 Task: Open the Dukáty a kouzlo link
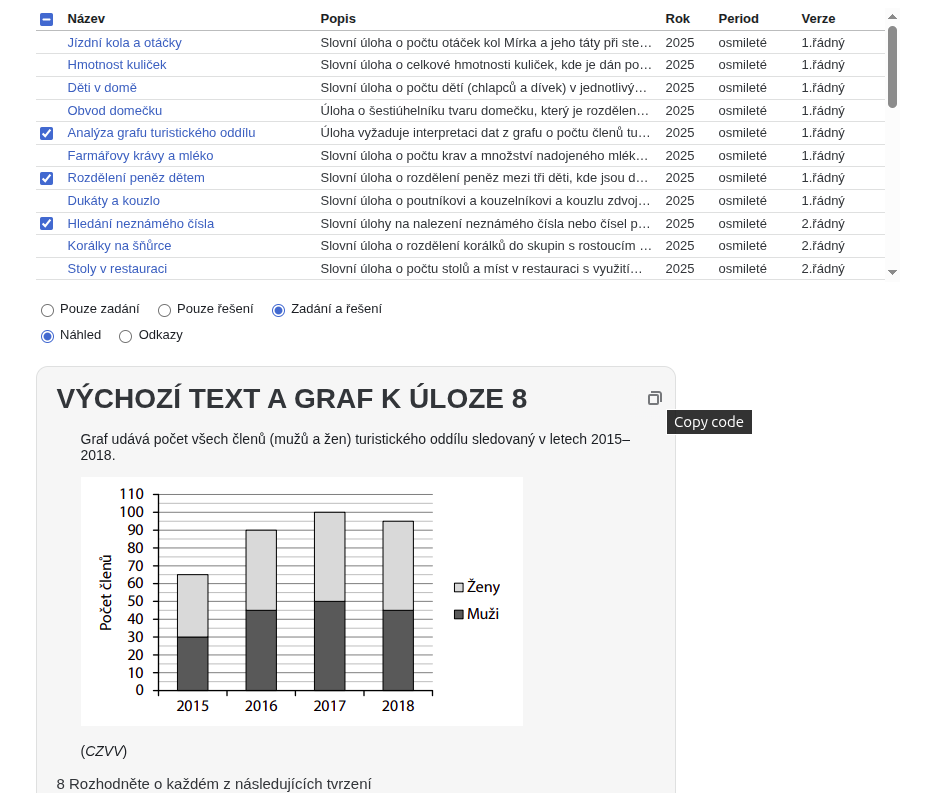pyautogui.click(x=113, y=201)
